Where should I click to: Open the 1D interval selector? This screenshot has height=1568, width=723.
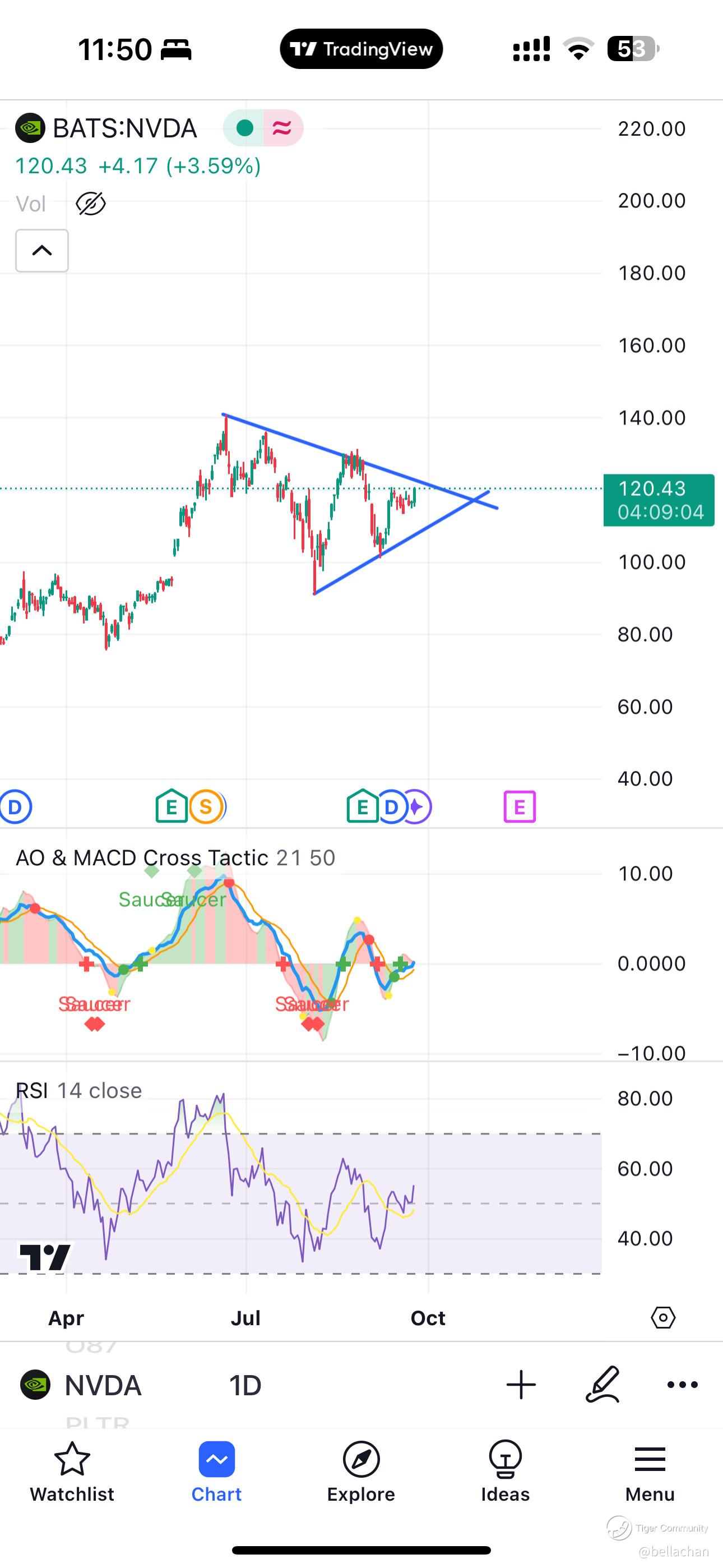[x=245, y=1385]
